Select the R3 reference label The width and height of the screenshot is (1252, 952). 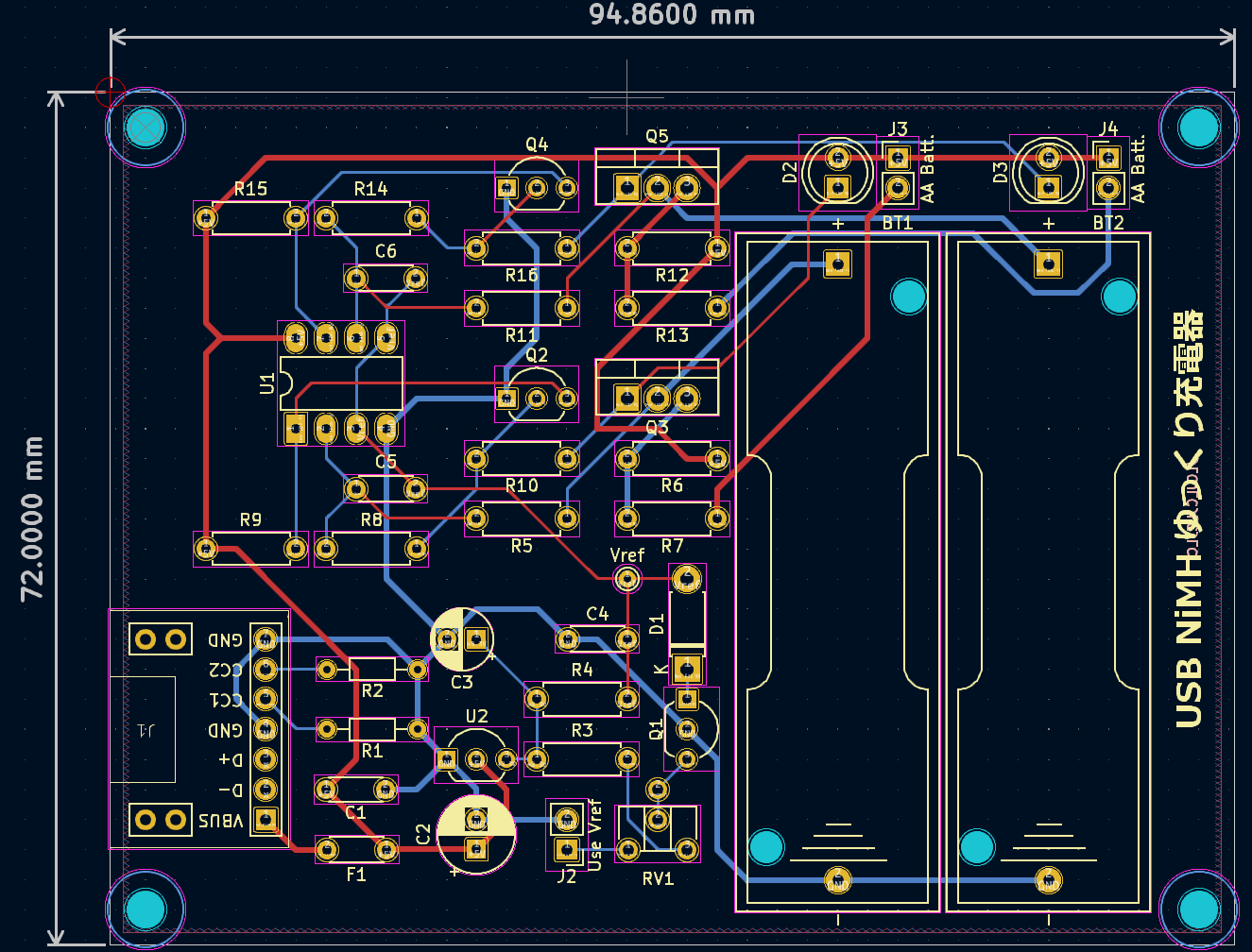pos(582,731)
